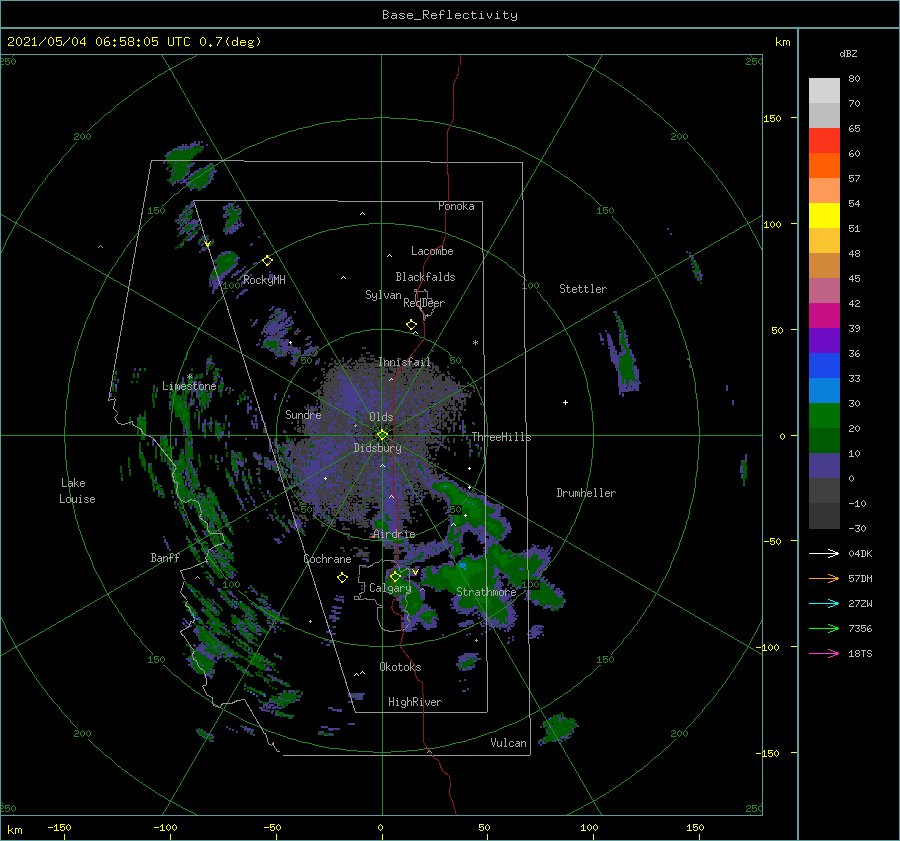The width and height of the screenshot is (900, 841).
Task: Click the dBZ legend heading
Action: point(848,53)
